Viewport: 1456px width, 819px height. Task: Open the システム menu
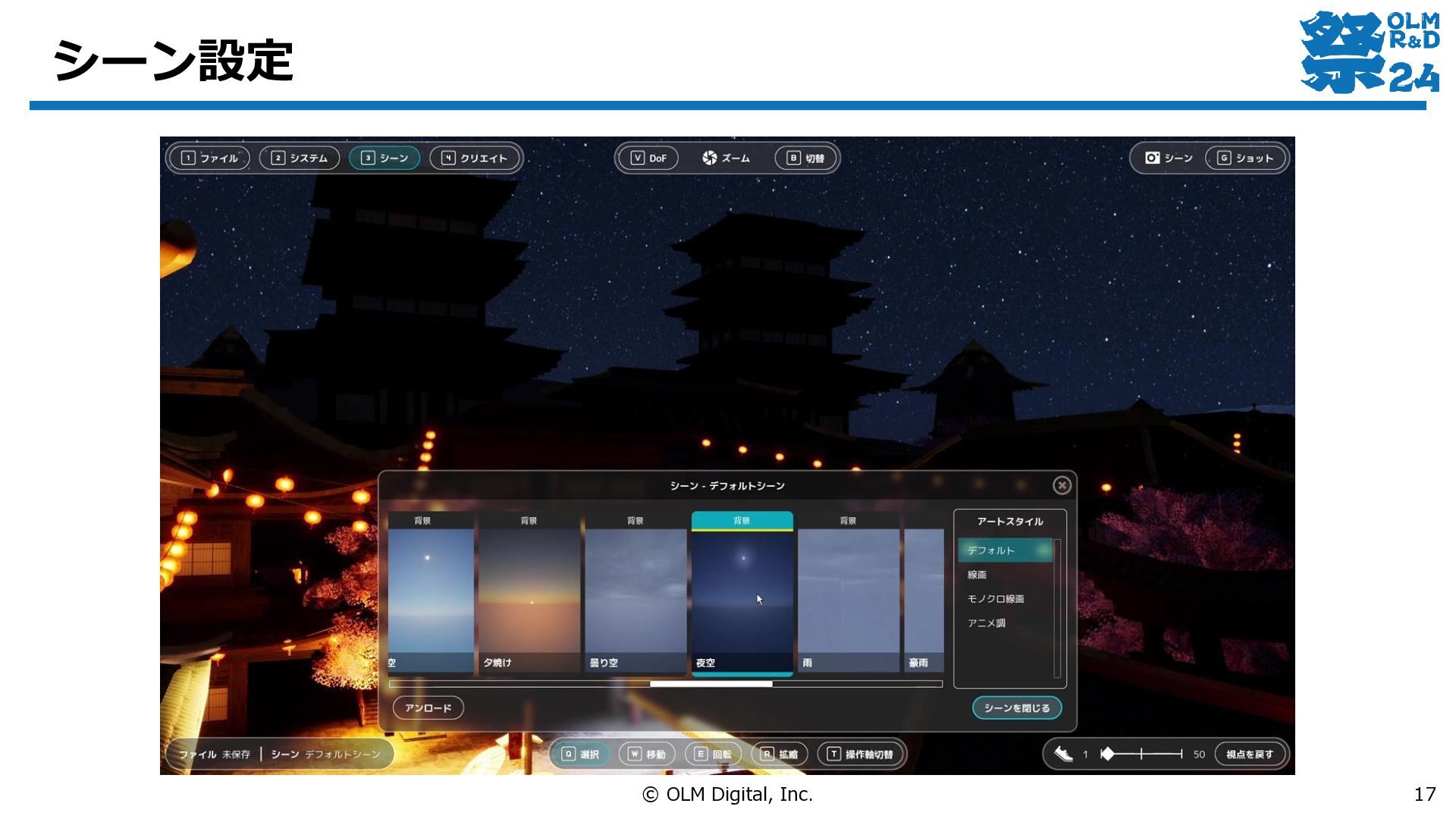pyautogui.click(x=299, y=158)
